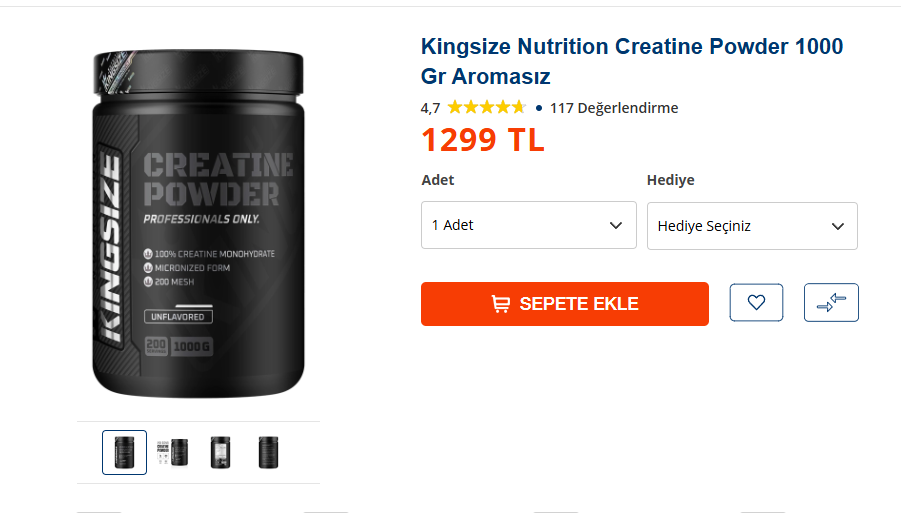Click the Hediye label

671,180
